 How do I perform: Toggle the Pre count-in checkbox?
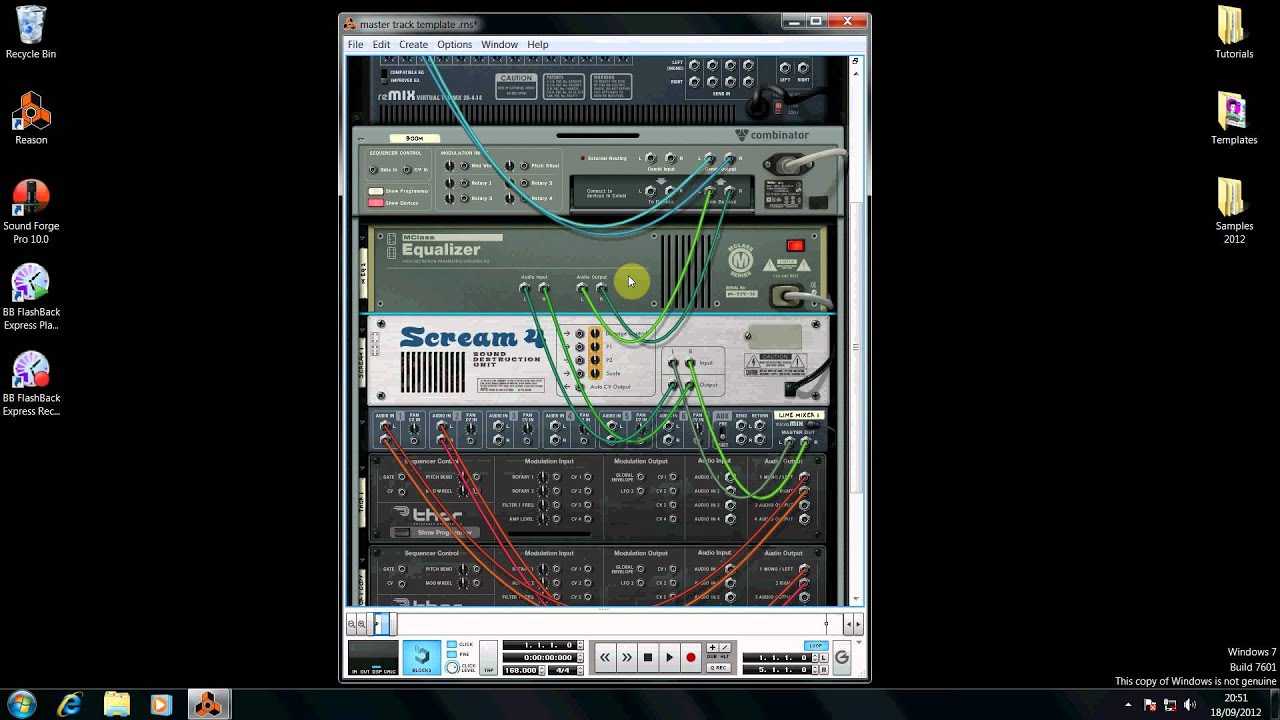[452, 654]
